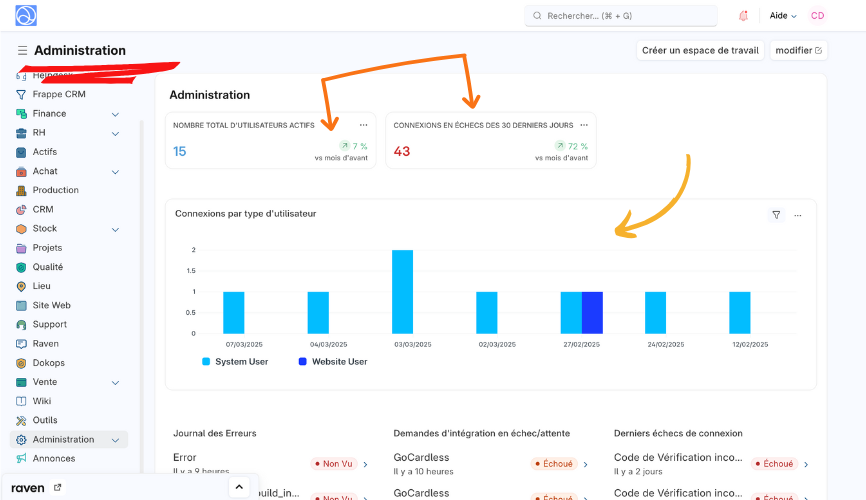Click Derniers échecs de connexion heading
The height and width of the screenshot is (500, 866).
pyautogui.click(x=678, y=433)
